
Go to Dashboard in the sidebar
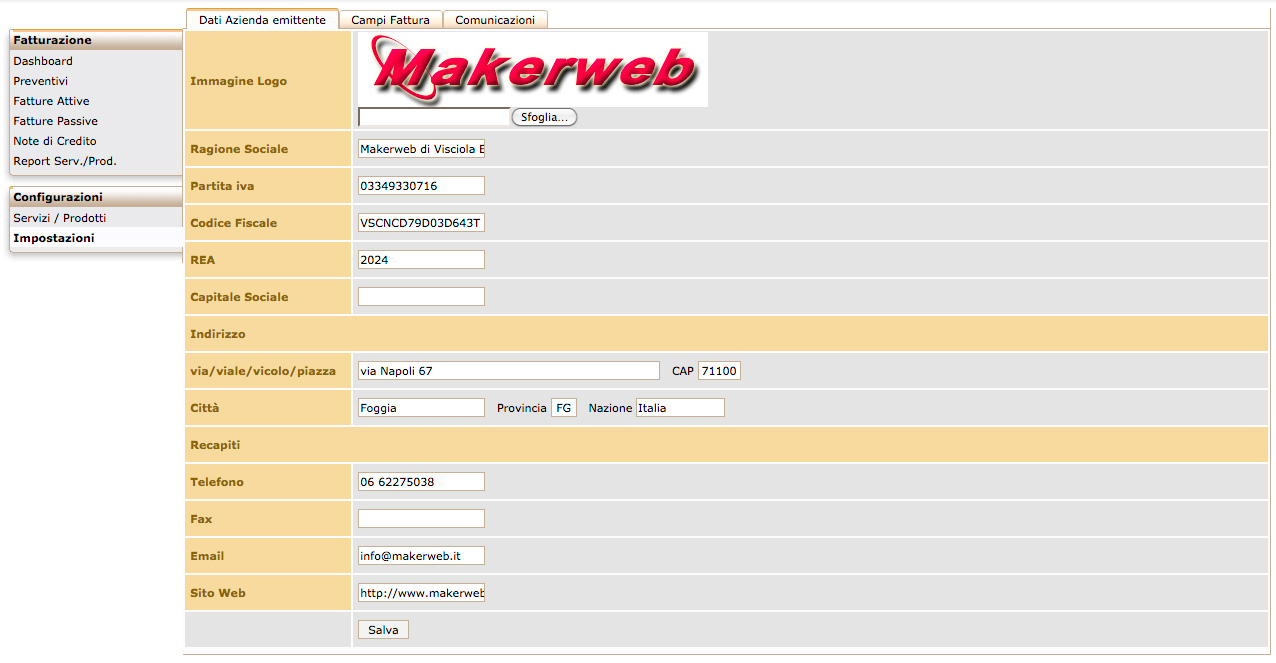pos(43,61)
